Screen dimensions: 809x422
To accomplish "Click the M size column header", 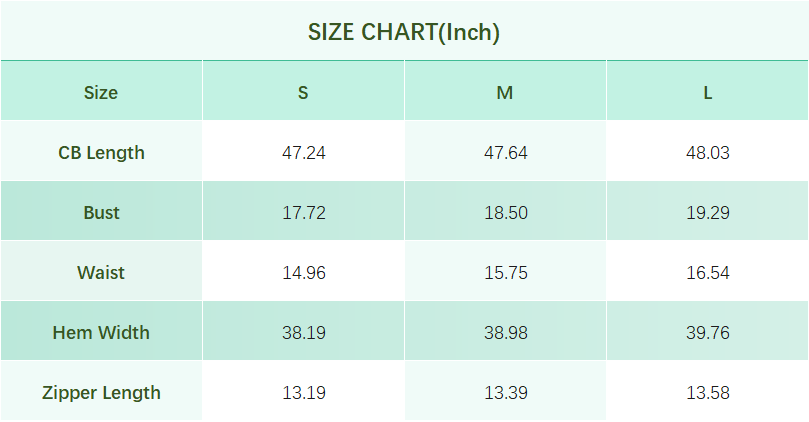I will (x=505, y=93).
